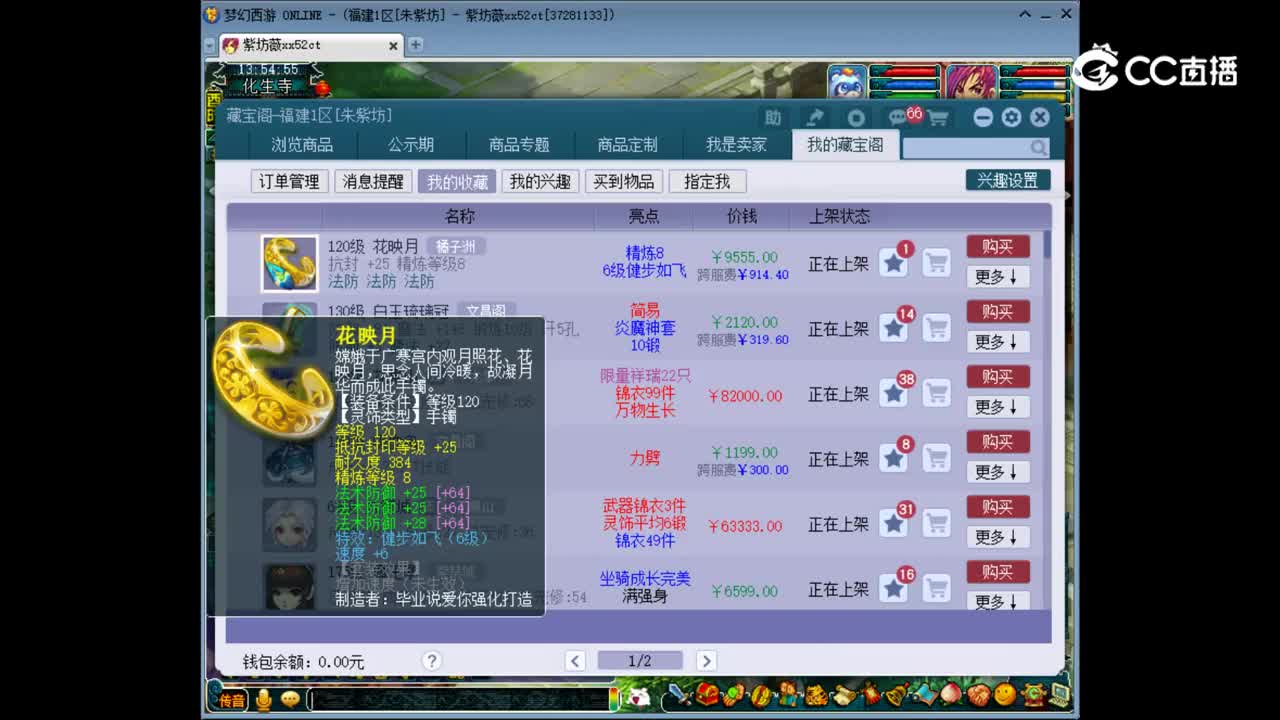
Task: Open 订单管理 sub-tab
Action: [289, 181]
